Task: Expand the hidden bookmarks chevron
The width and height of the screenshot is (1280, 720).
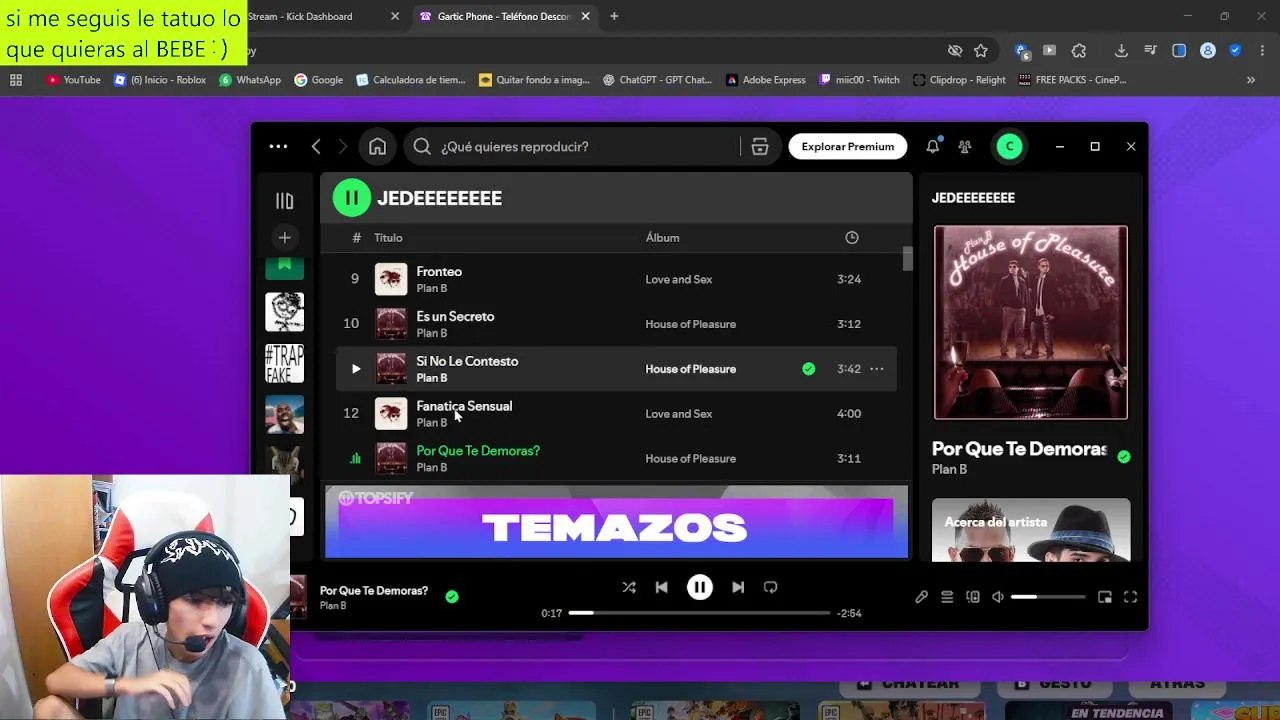Action: [x=1250, y=80]
